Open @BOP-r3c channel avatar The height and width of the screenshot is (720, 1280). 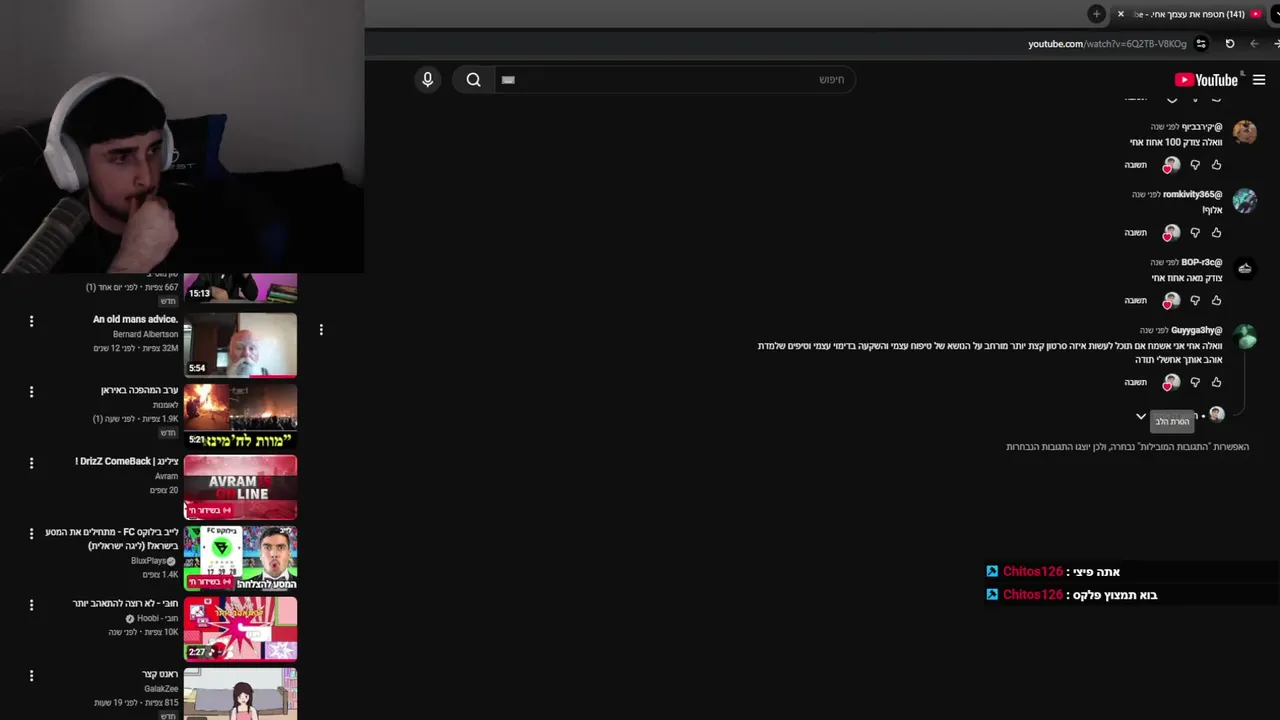point(1245,268)
